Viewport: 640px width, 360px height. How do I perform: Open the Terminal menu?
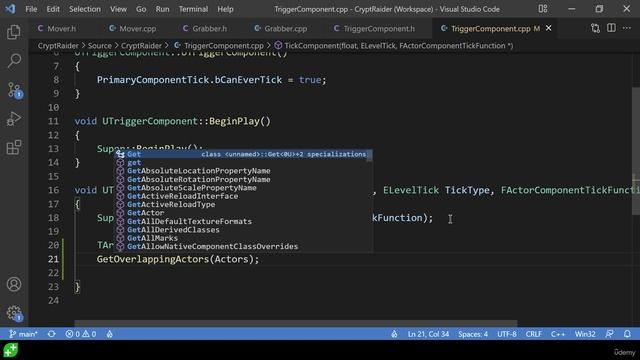[193, 9]
